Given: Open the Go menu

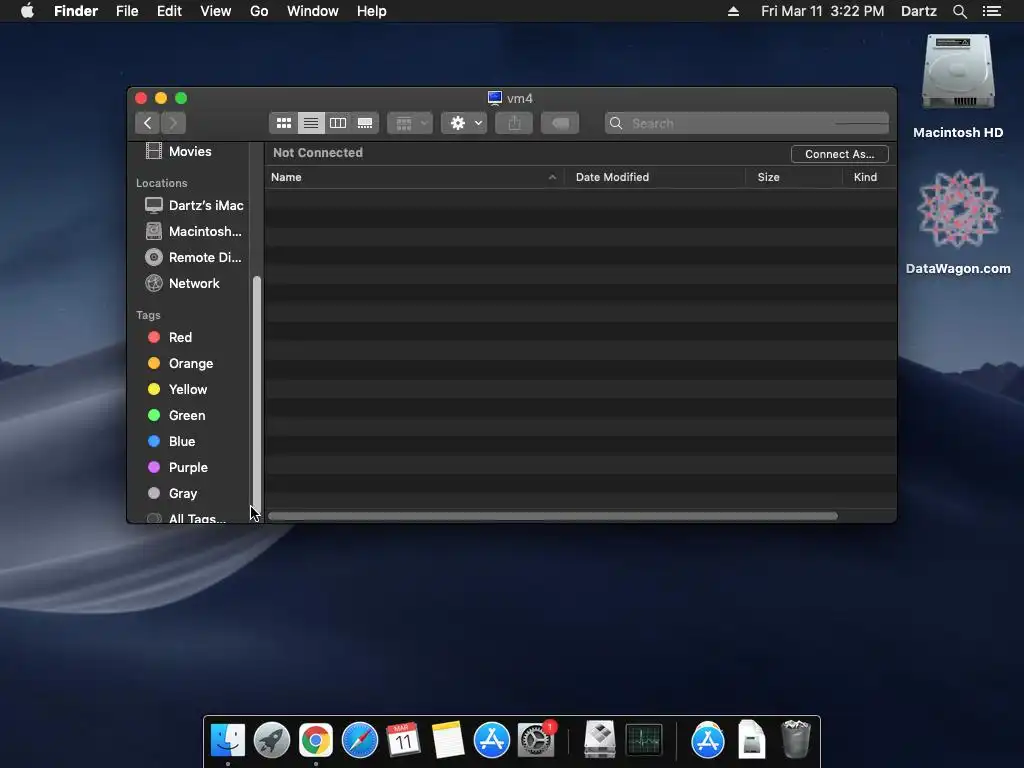Looking at the screenshot, I should 259,11.
